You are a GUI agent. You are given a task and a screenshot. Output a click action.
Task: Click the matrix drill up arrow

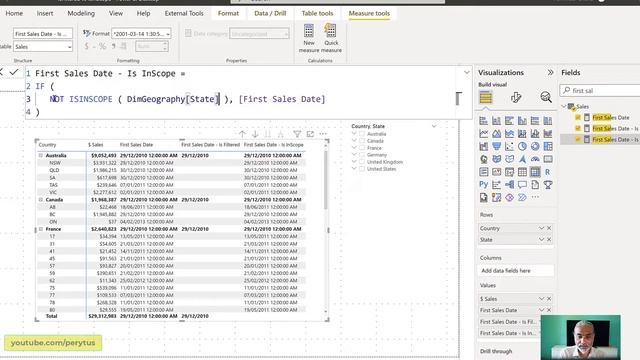pos(242,134)
